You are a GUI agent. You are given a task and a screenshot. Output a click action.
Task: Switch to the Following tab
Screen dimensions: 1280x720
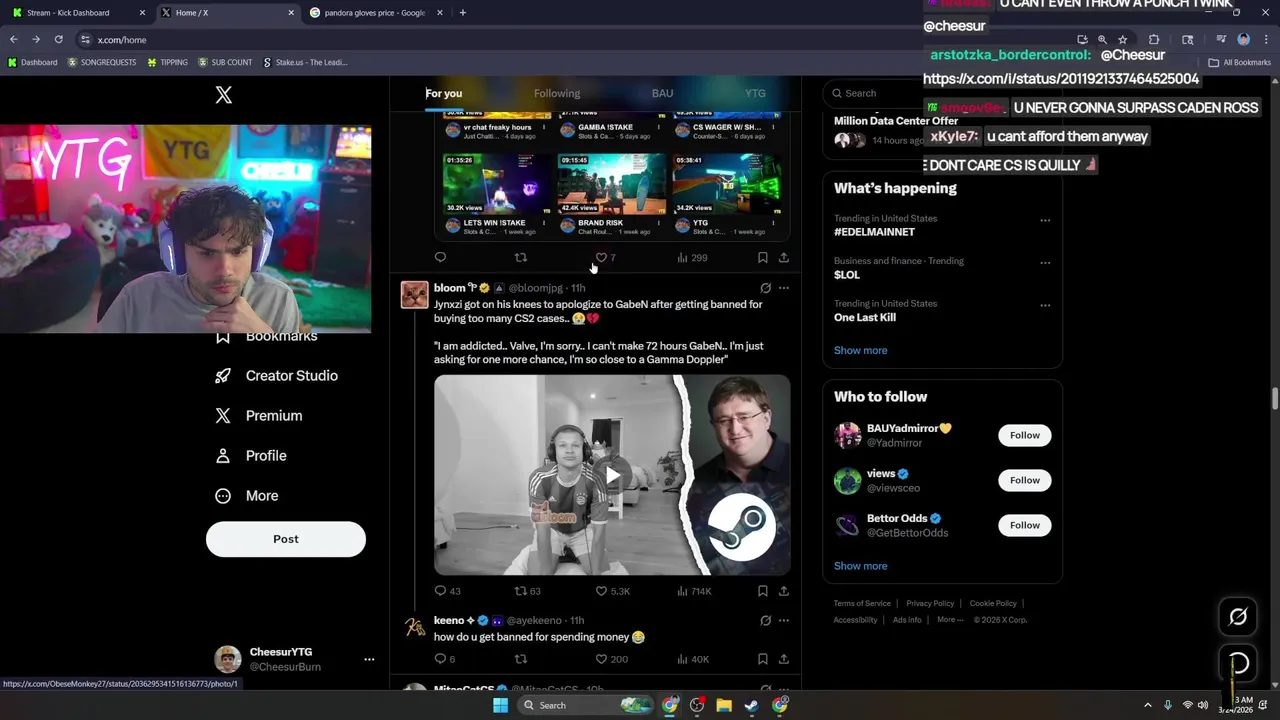[x=557, y=93]
